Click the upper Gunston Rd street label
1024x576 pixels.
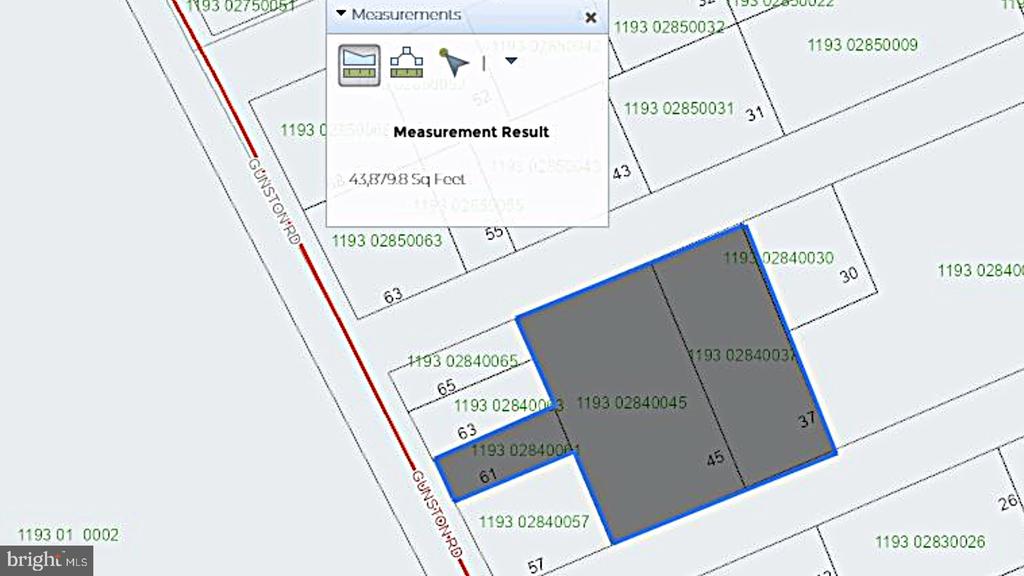click(274, 202)
